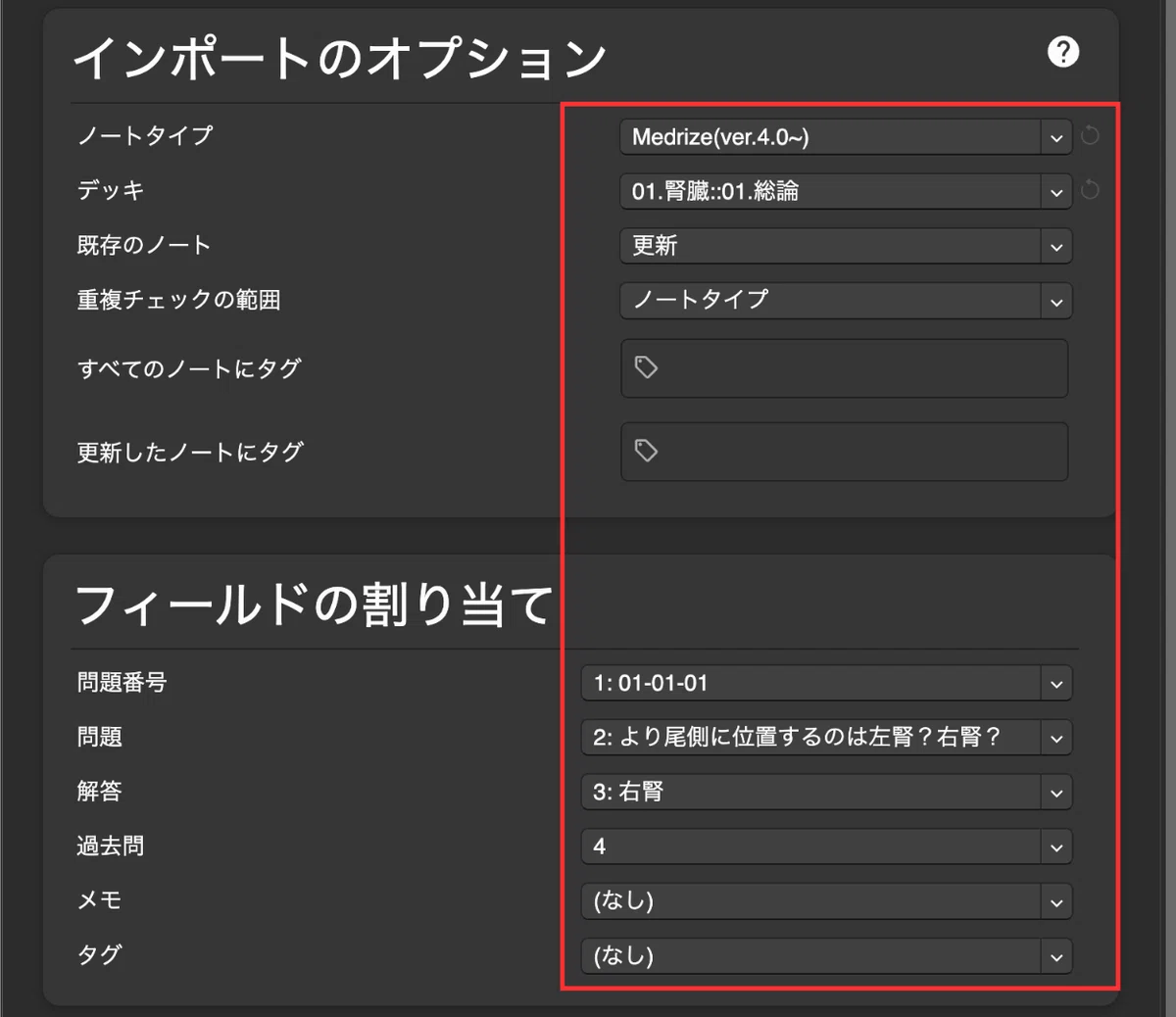Viewport: 1176px width, 1017px height.
Task: Click the ノートタイプ row label
Action: coord(145,135)
